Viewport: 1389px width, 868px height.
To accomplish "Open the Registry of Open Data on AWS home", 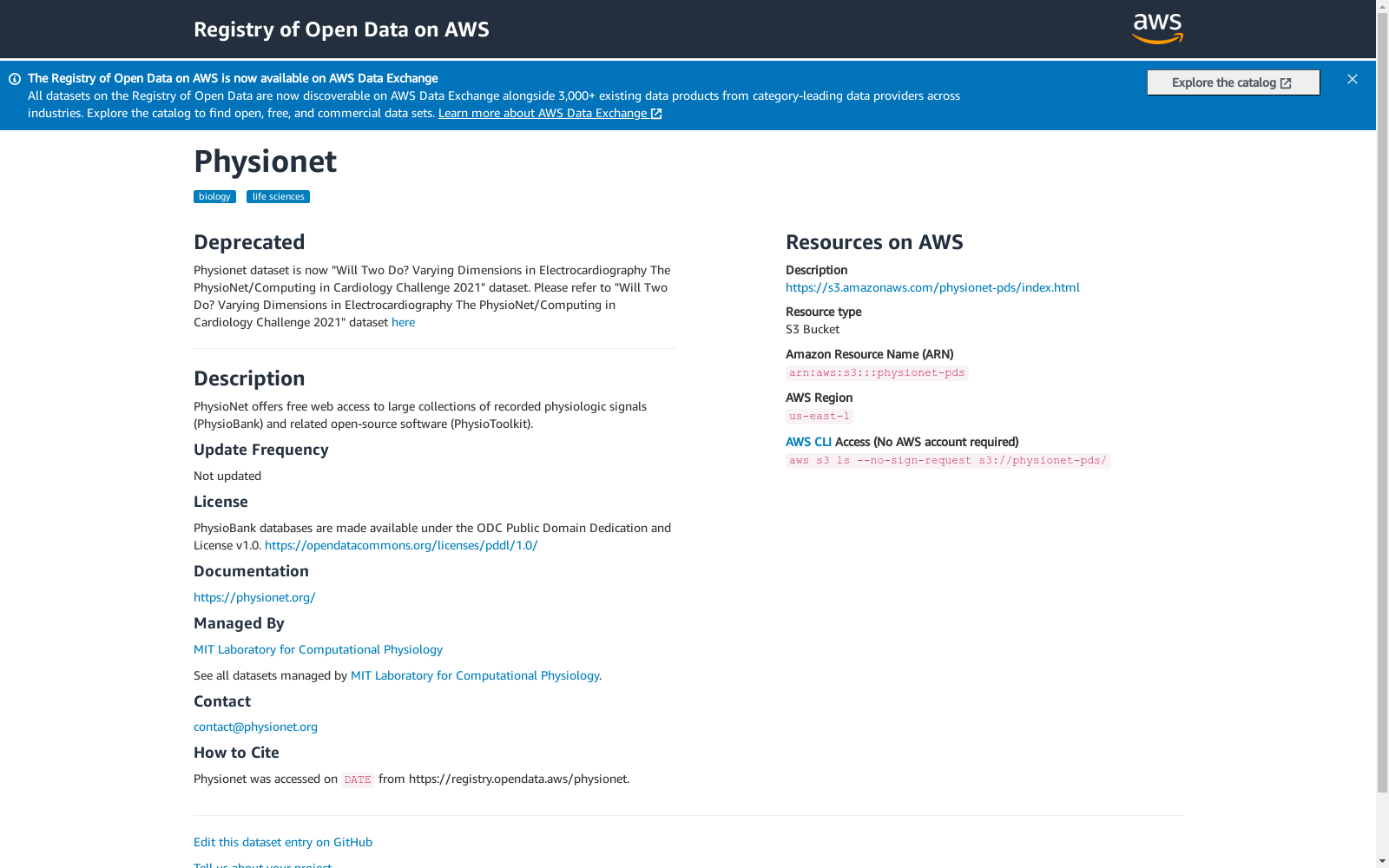I will 341,30.
